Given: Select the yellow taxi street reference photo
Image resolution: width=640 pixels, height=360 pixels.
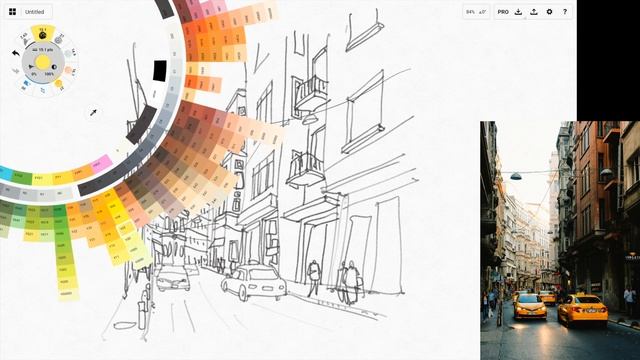Looking at the screenshot, I should (x=560, y=240).
